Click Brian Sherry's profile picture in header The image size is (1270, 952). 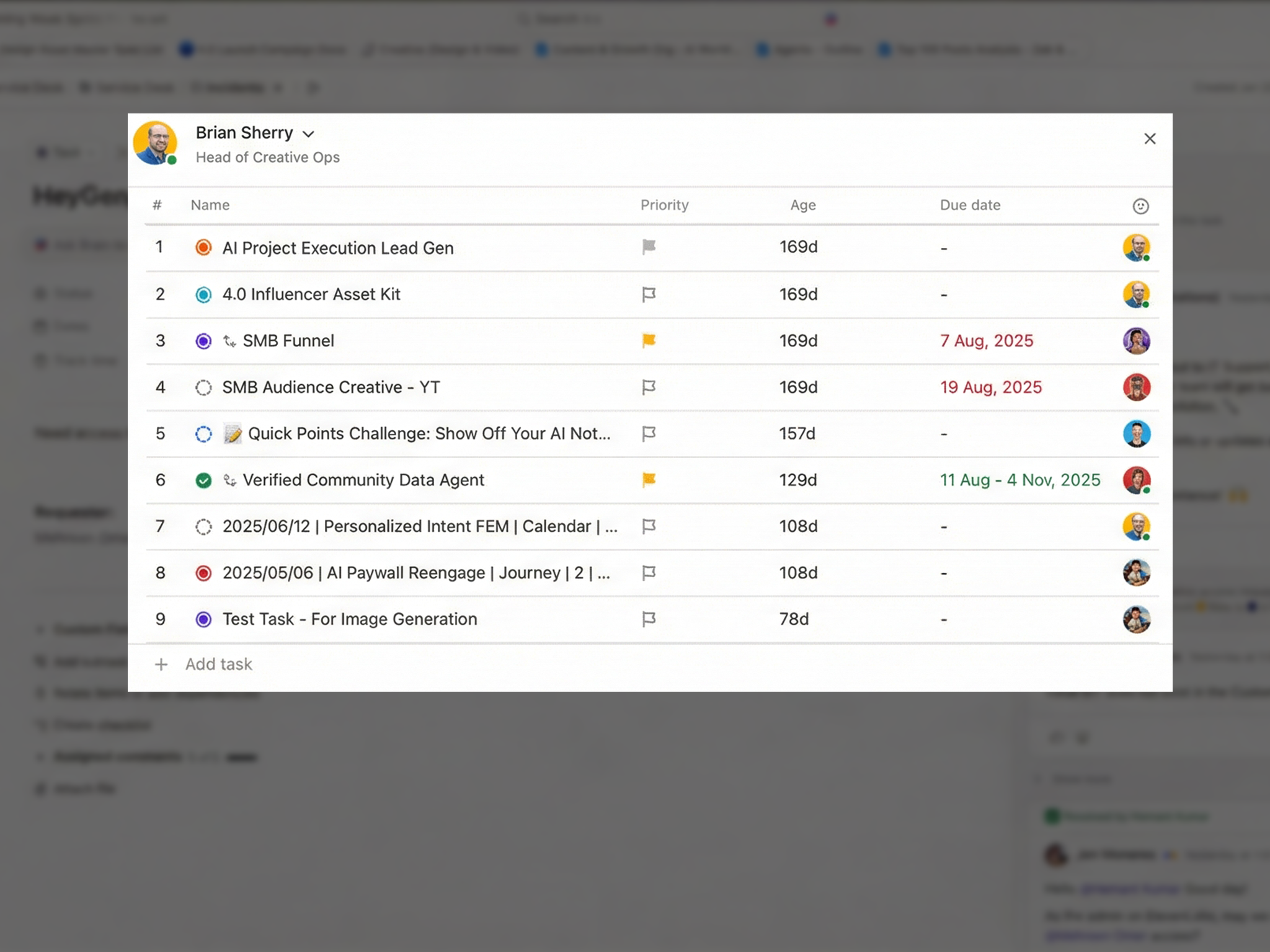tap(155, 143)
